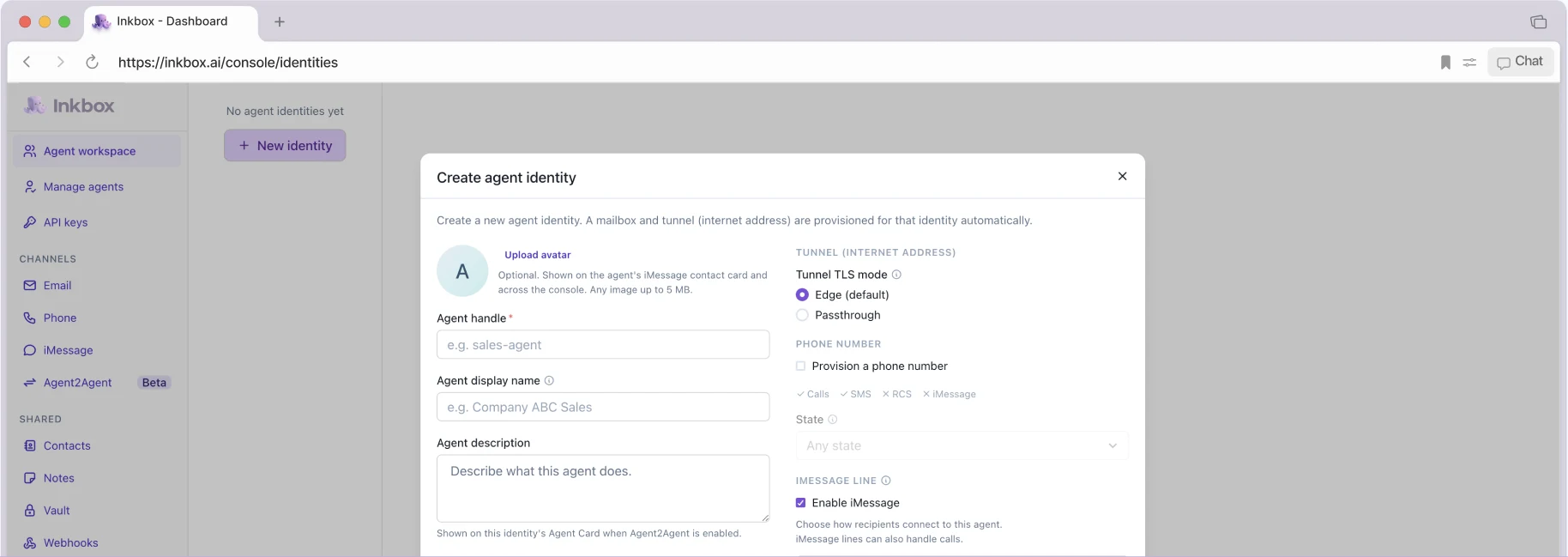Check Provision a phone number
Viewport: 1568px width, 557px height.
[x=800, y=366]
